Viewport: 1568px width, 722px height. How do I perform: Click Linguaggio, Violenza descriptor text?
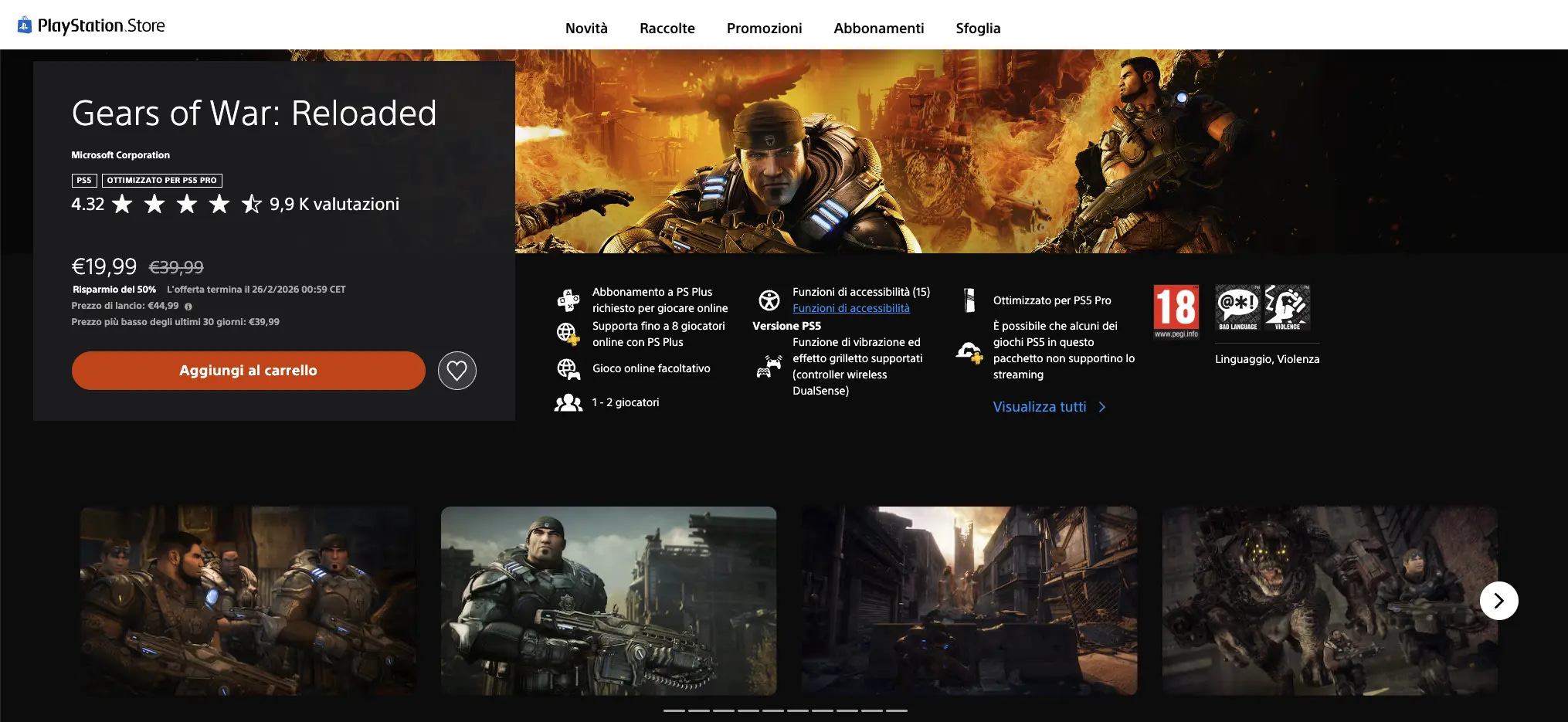pyautogui.click(x=1268, y=359)
